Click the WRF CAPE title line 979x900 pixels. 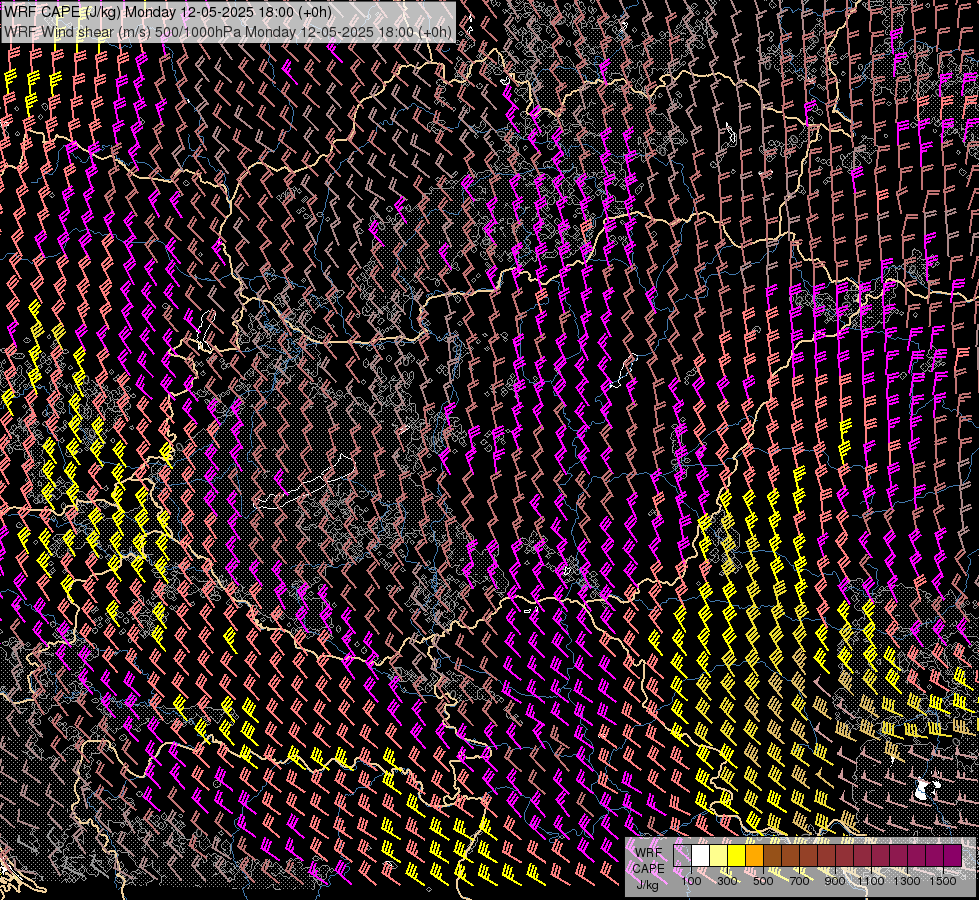[168, 12]
